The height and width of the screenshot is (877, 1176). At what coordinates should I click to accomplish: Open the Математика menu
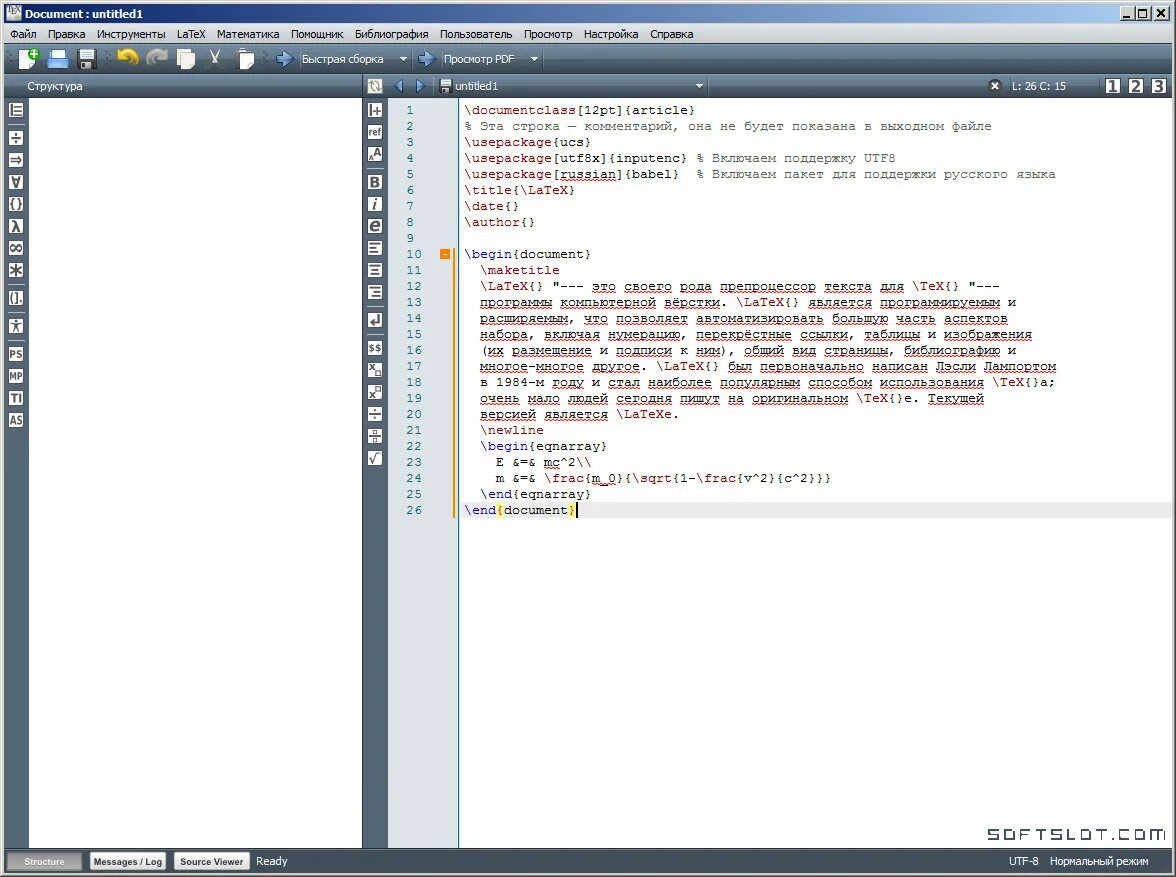248,34
